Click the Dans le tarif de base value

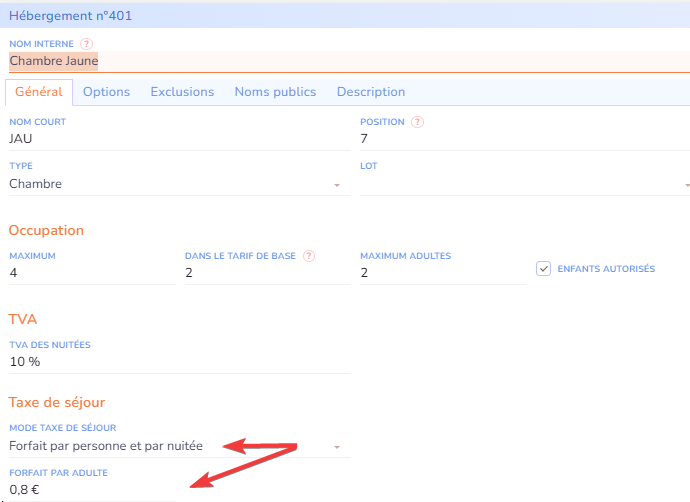point(265,273)
